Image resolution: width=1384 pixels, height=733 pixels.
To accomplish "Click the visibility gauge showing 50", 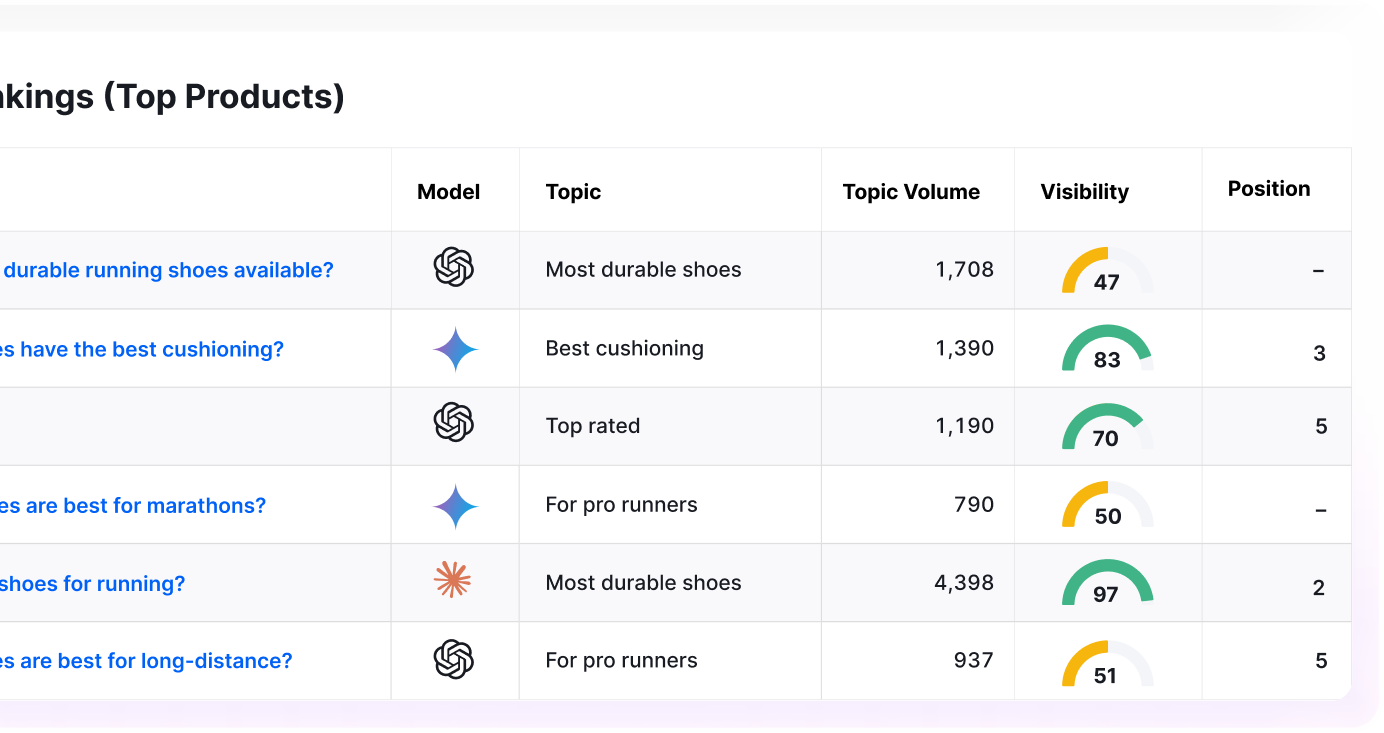I will click(1107, 506).
